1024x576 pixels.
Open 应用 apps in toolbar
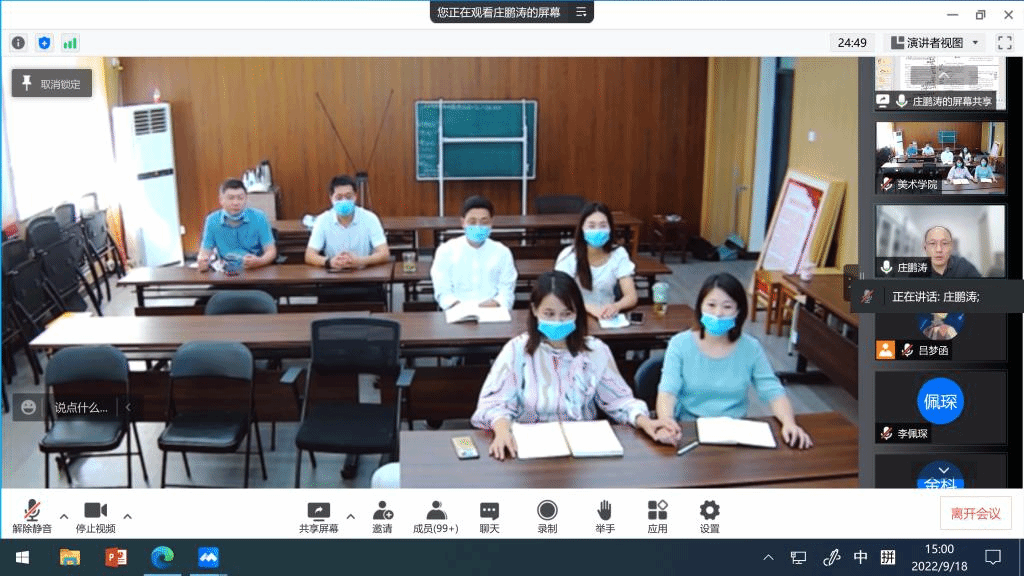[x=657, y=516]
